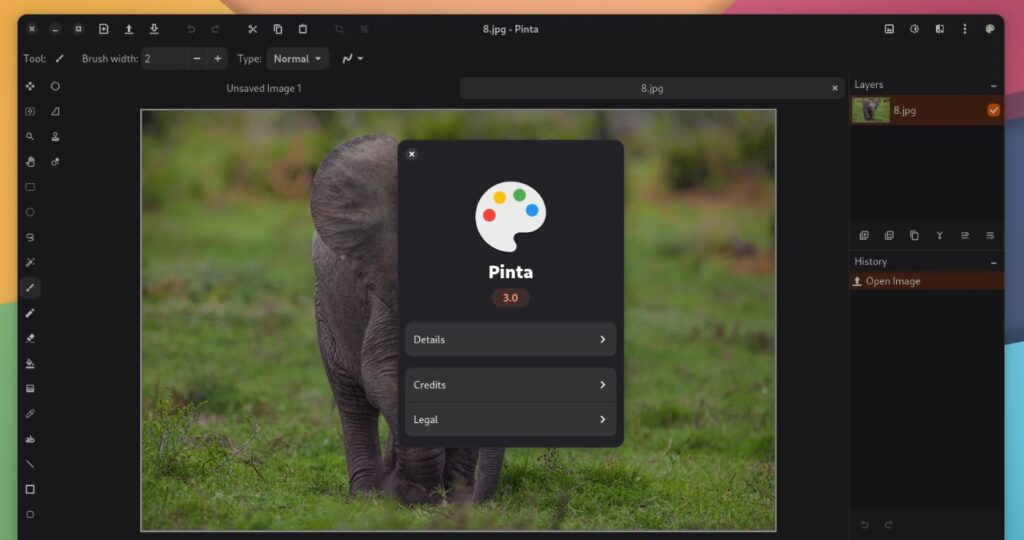The height and width of the screenshot is (540, 1024).
Task: Open the Image menu icon
Action: pyautogui.click(x=889, y=29)
